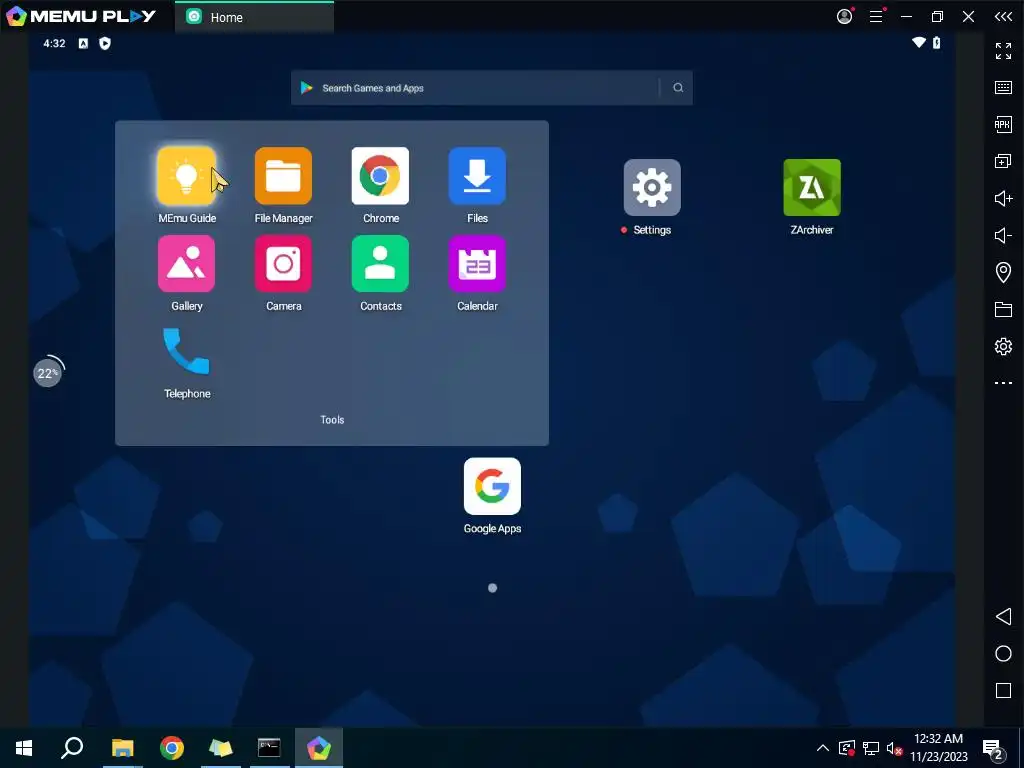Open the multi-instance manager sidebar icon
1024x768 pixels.
tap(1003, 161)
